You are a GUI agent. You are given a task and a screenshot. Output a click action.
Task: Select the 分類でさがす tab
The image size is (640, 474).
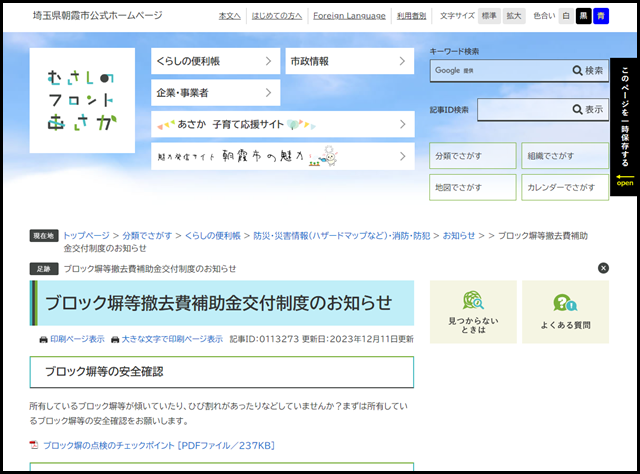(473, 156)
